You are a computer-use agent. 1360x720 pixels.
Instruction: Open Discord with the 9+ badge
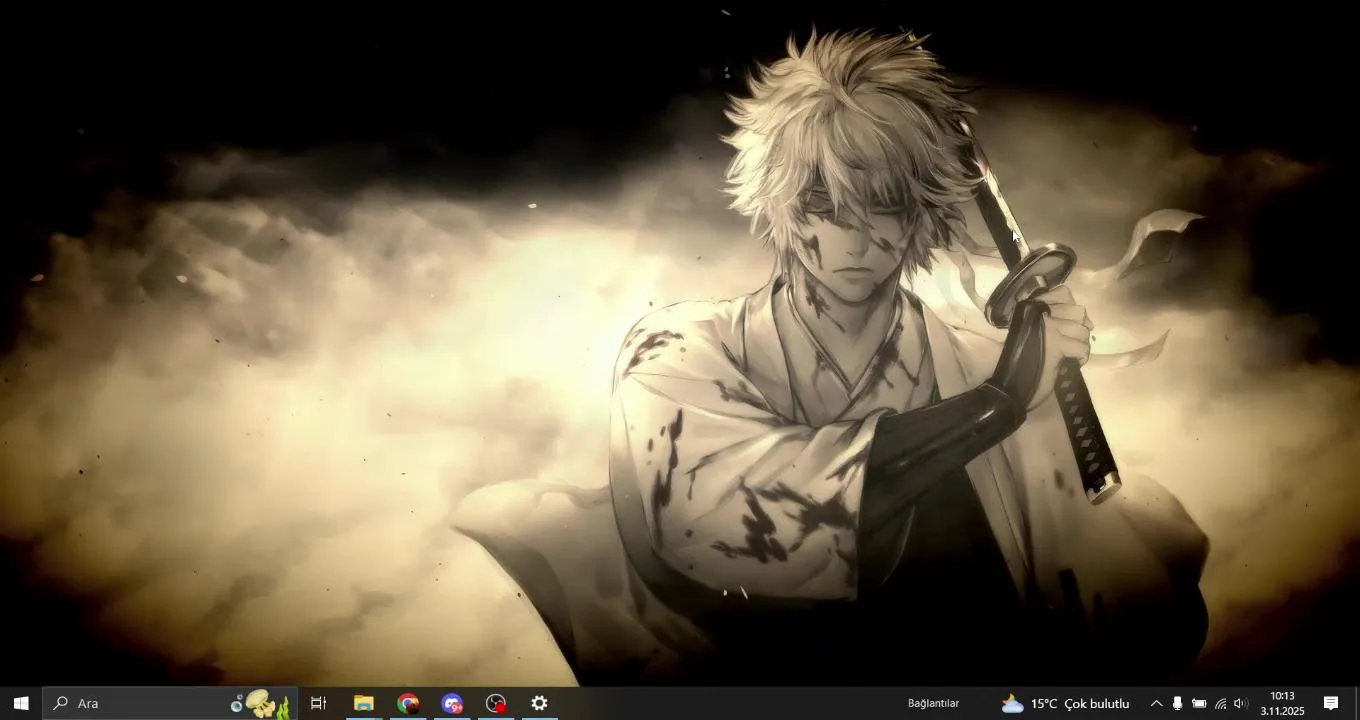[x=452, y=703]
